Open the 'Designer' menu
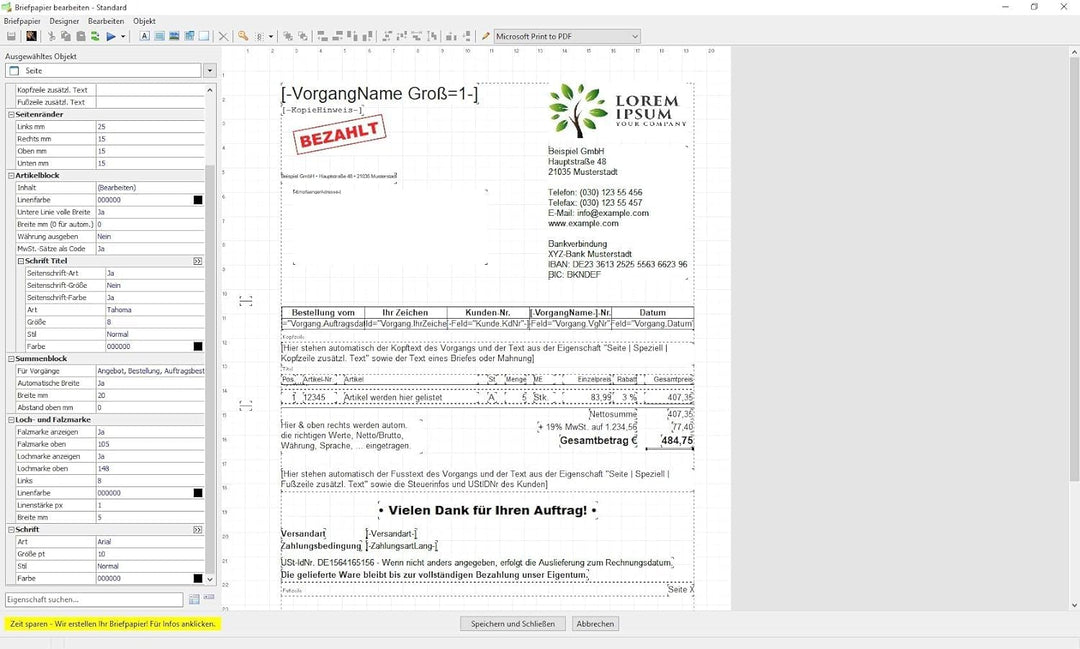 coord(64,21)
